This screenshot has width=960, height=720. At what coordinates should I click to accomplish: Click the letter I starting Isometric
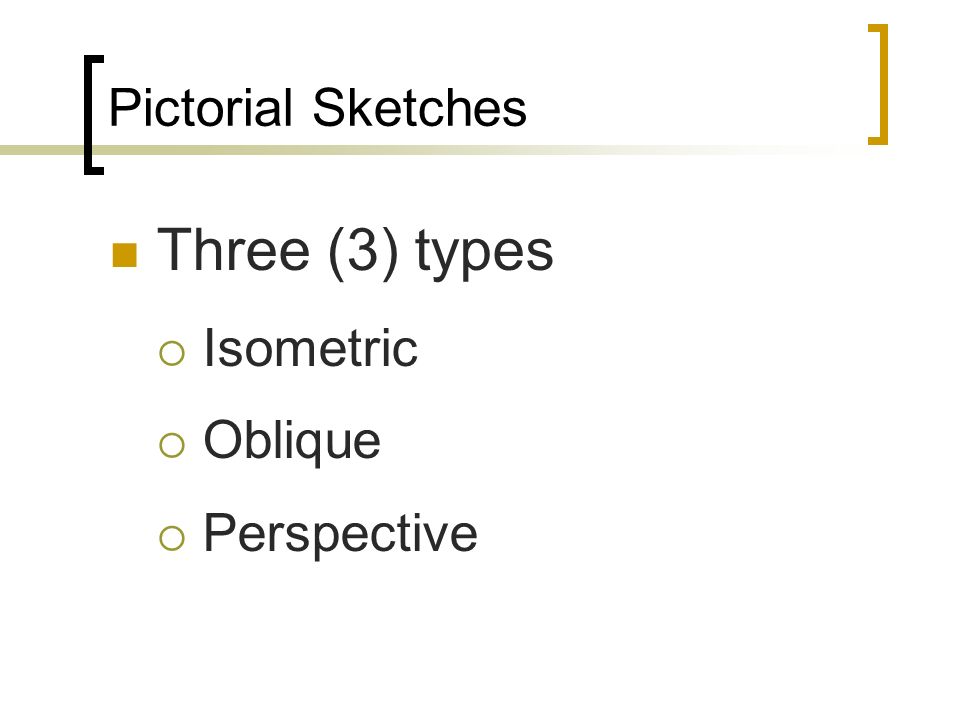209,347
